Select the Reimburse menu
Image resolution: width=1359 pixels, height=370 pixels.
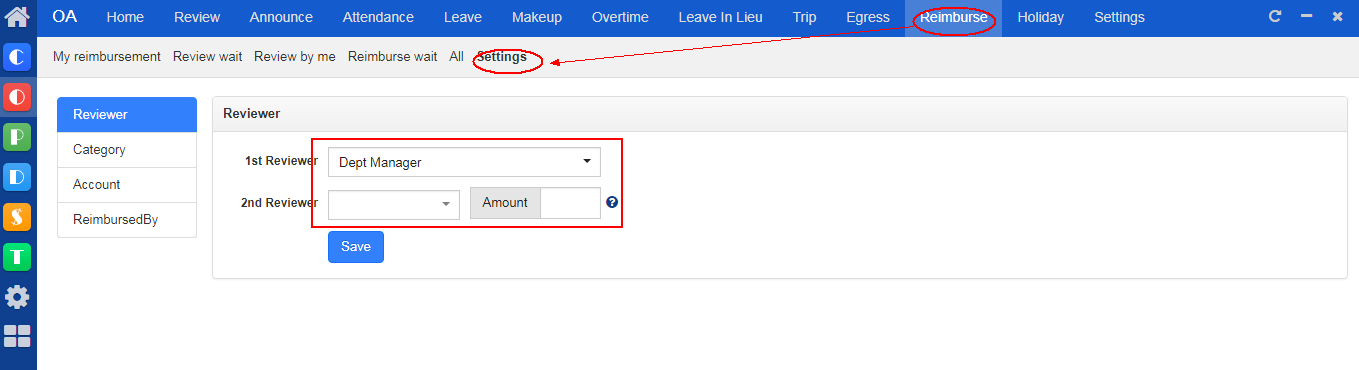point(954,17)
